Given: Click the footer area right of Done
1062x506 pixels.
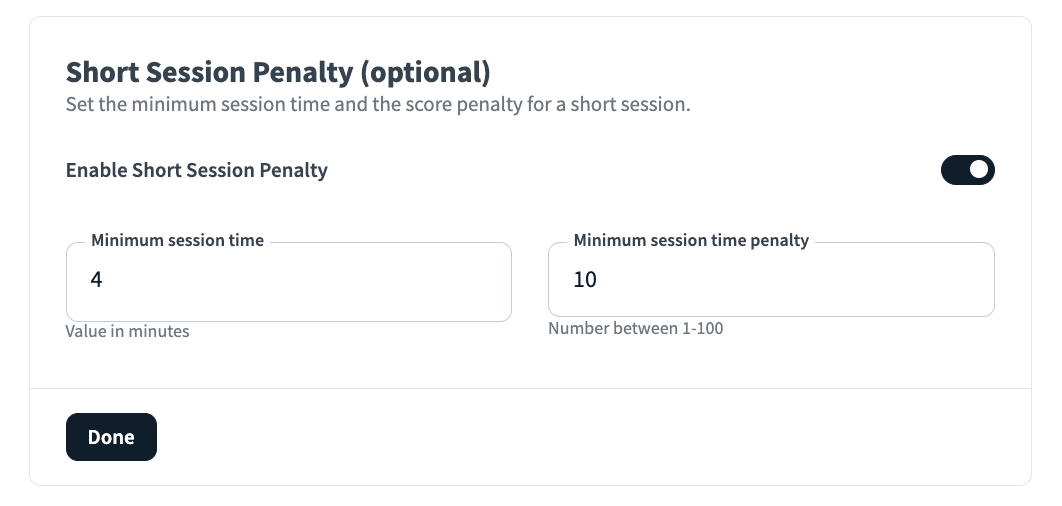Looking at the screenshot, I should (600, 437).
